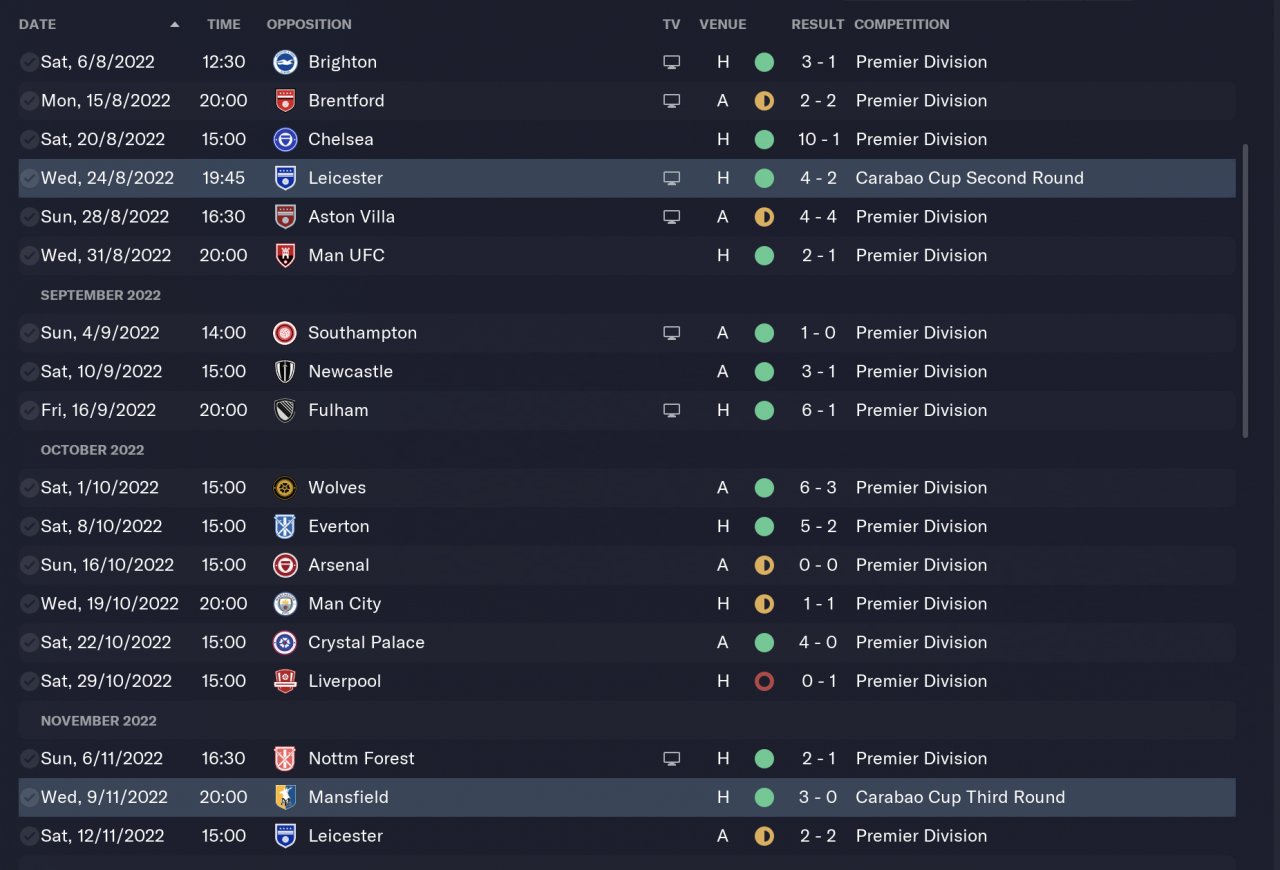This screenshot has height=870, width=1280.
Task: Click TV icon on Brentford fixture
Action: pos(672,101)
